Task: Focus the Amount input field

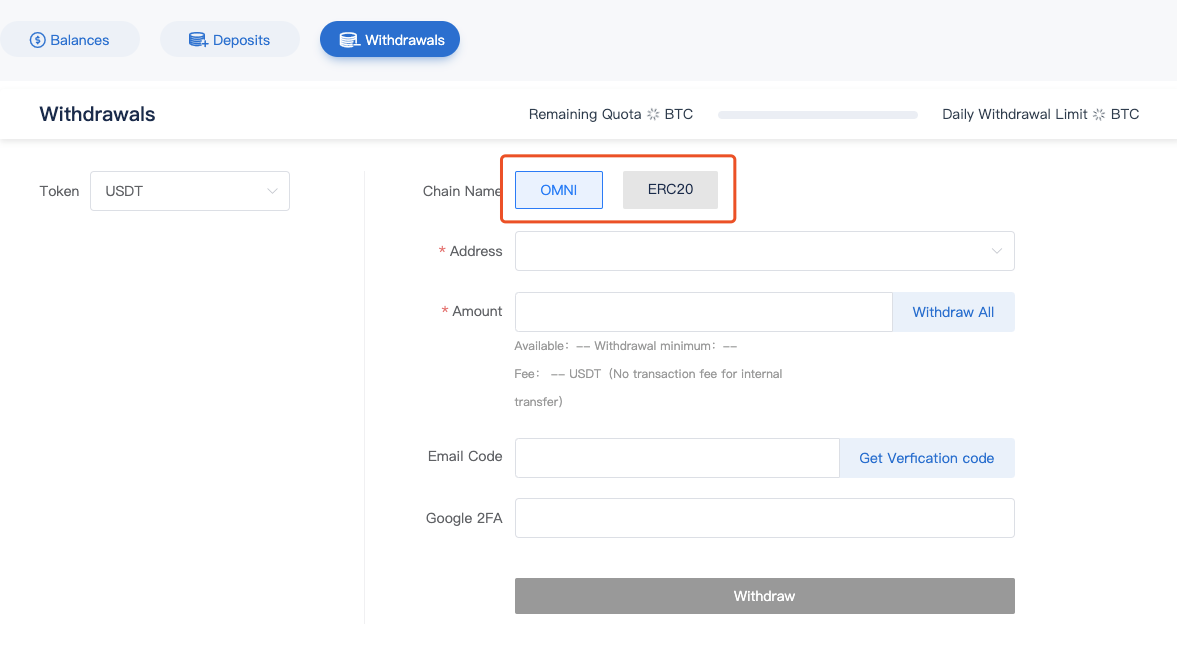Action: (x=703, y=312)
